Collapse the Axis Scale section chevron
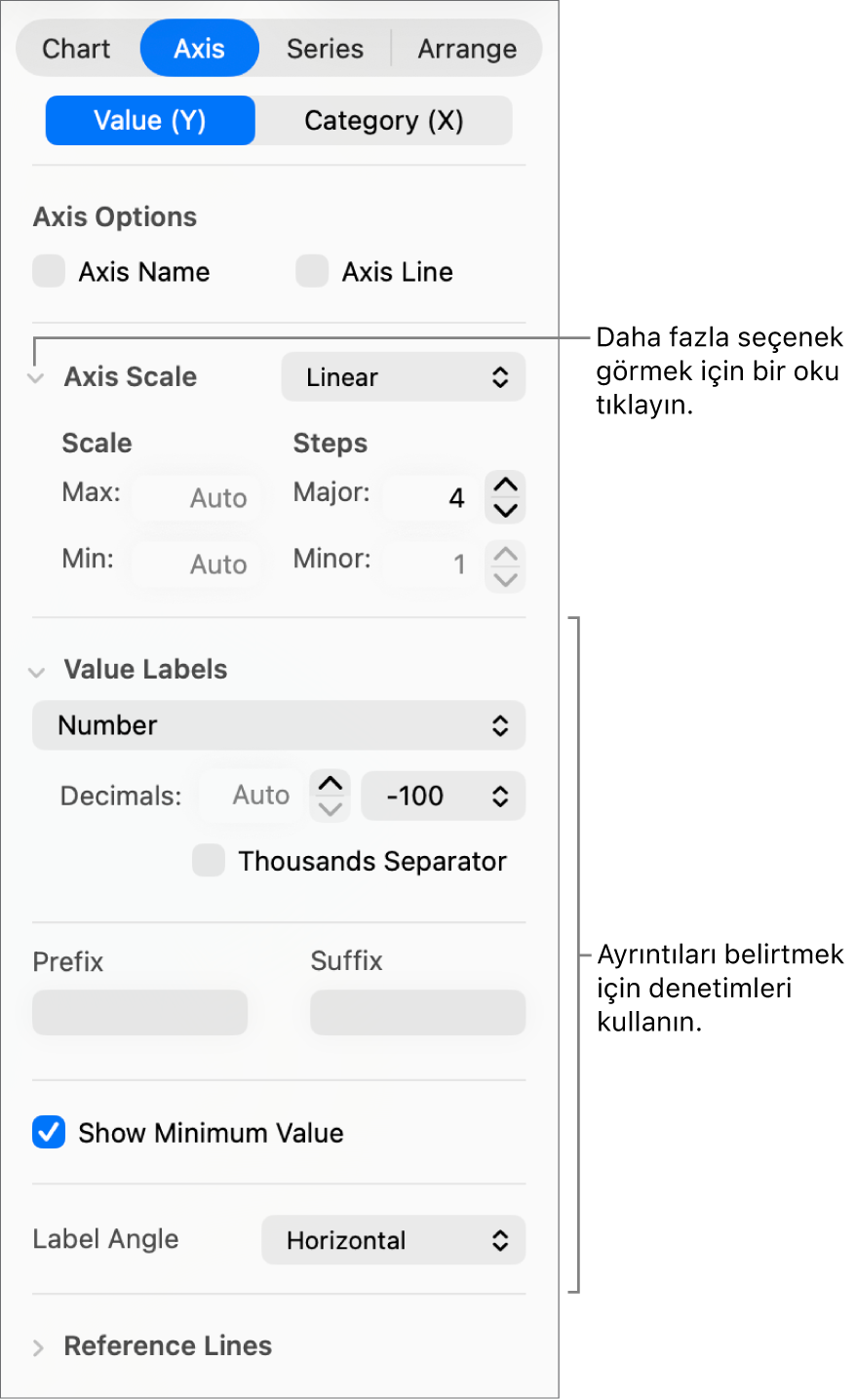The width and height of the screenshot is (856, 1400). point(37,378)
